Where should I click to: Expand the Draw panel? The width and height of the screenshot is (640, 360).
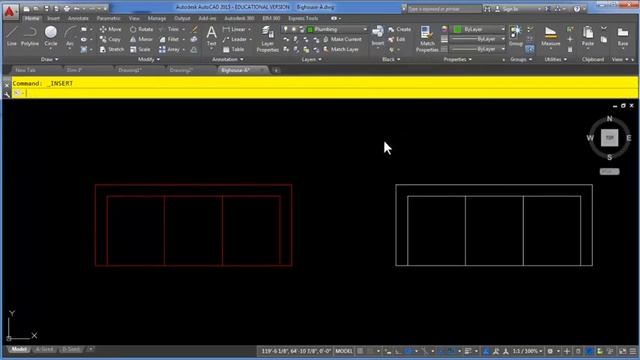click(49, 60)
